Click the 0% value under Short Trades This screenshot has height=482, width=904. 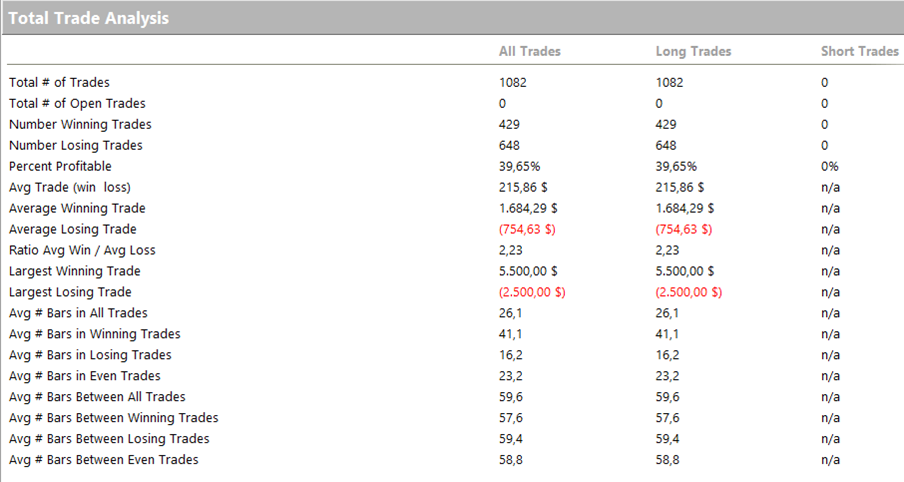pyautogui.click(x=829, y=167)
